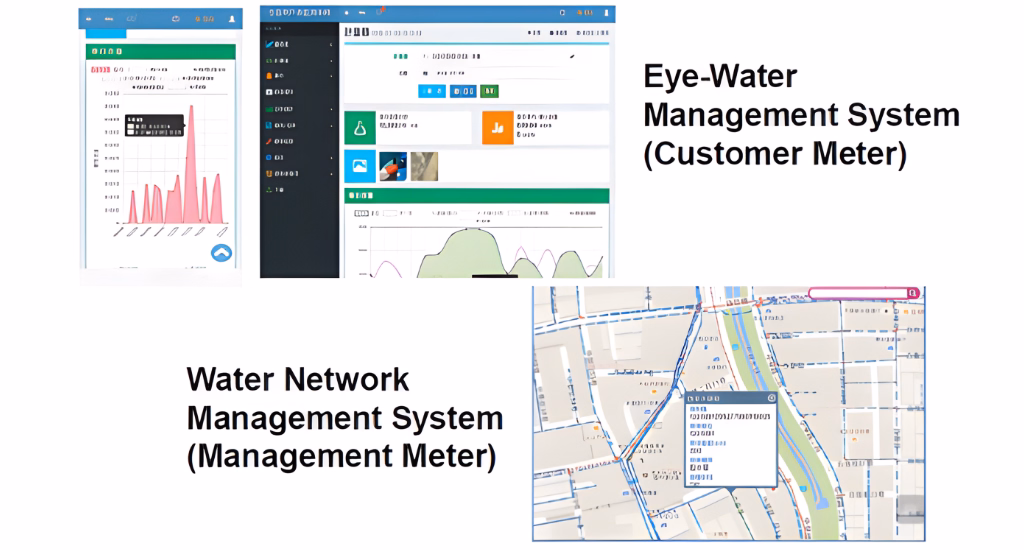Click the "Water Network Management System" heading
The height and width of the screenshot is (550, 1024).
pyautogui.click(x=345, y=398)
